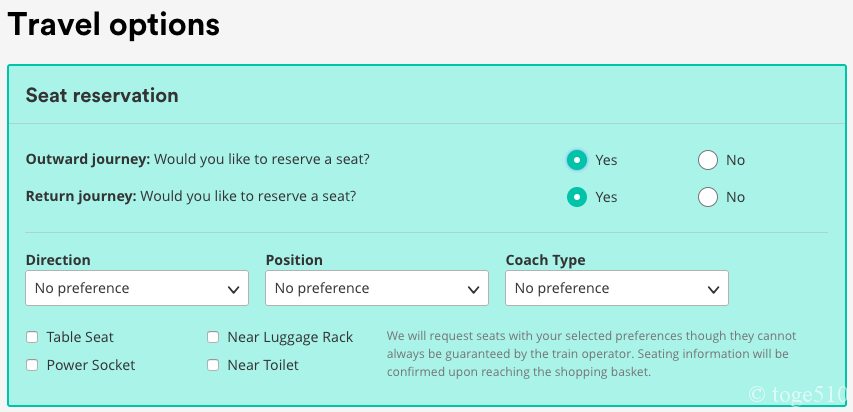Click the Return journey question text
This screenshot has width=853, height=412.
(190, 196)
